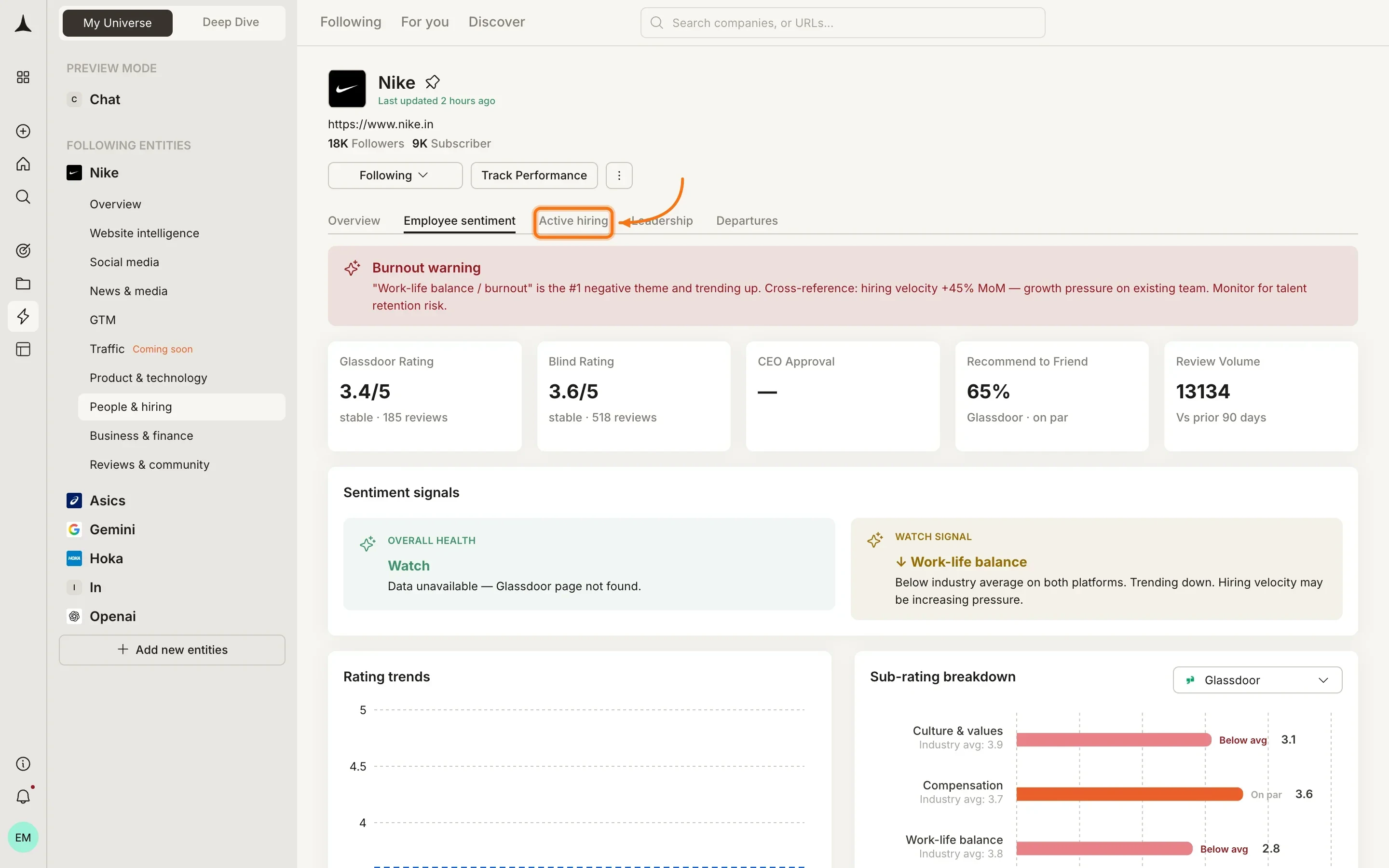Image resolution: width=1389 pixels, height=868 pixels.
Task: Click the plus circle icon in sidebar
Action: coord(23,131)
